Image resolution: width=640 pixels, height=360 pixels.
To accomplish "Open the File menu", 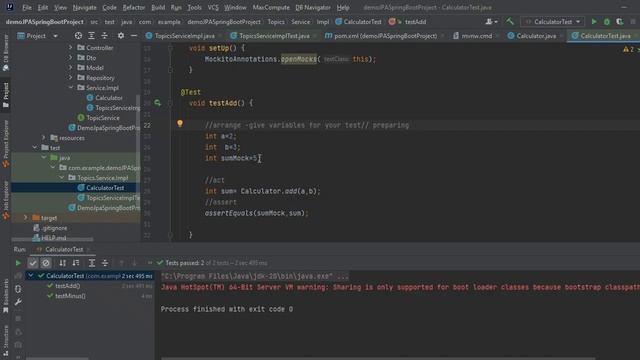I will pyautogui.click(x=27, y=7).
